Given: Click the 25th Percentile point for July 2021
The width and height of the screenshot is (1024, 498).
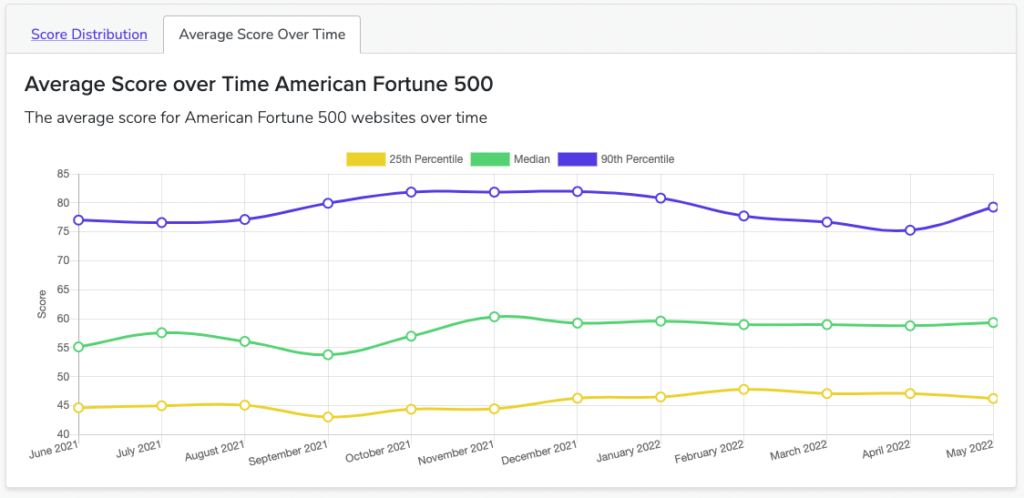Looking at the screenshot, I should click(x=161, y=406).
